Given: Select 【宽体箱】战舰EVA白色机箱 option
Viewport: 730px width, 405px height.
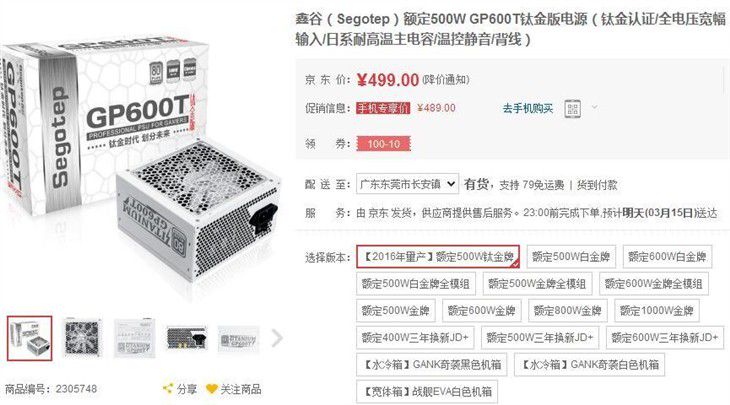Looking at the screenshot, I should (427, 392).
